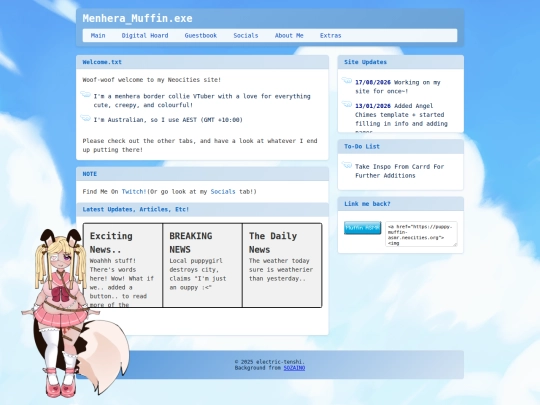
Task: Click the bullet icon beside Take Inspo To-Do item
Action: coord(347,165)
